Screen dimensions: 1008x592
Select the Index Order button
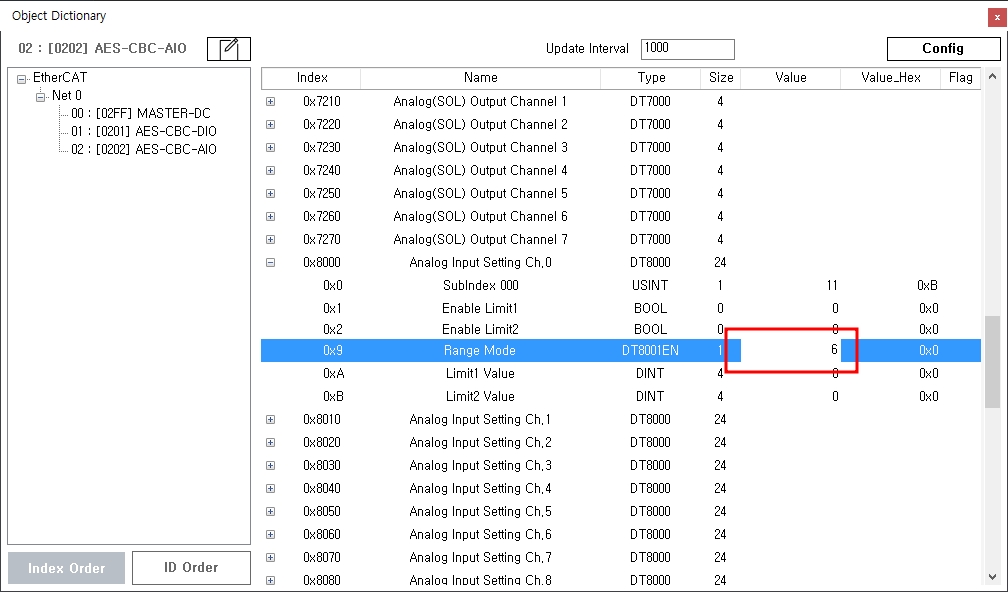(x=66, y=568)
